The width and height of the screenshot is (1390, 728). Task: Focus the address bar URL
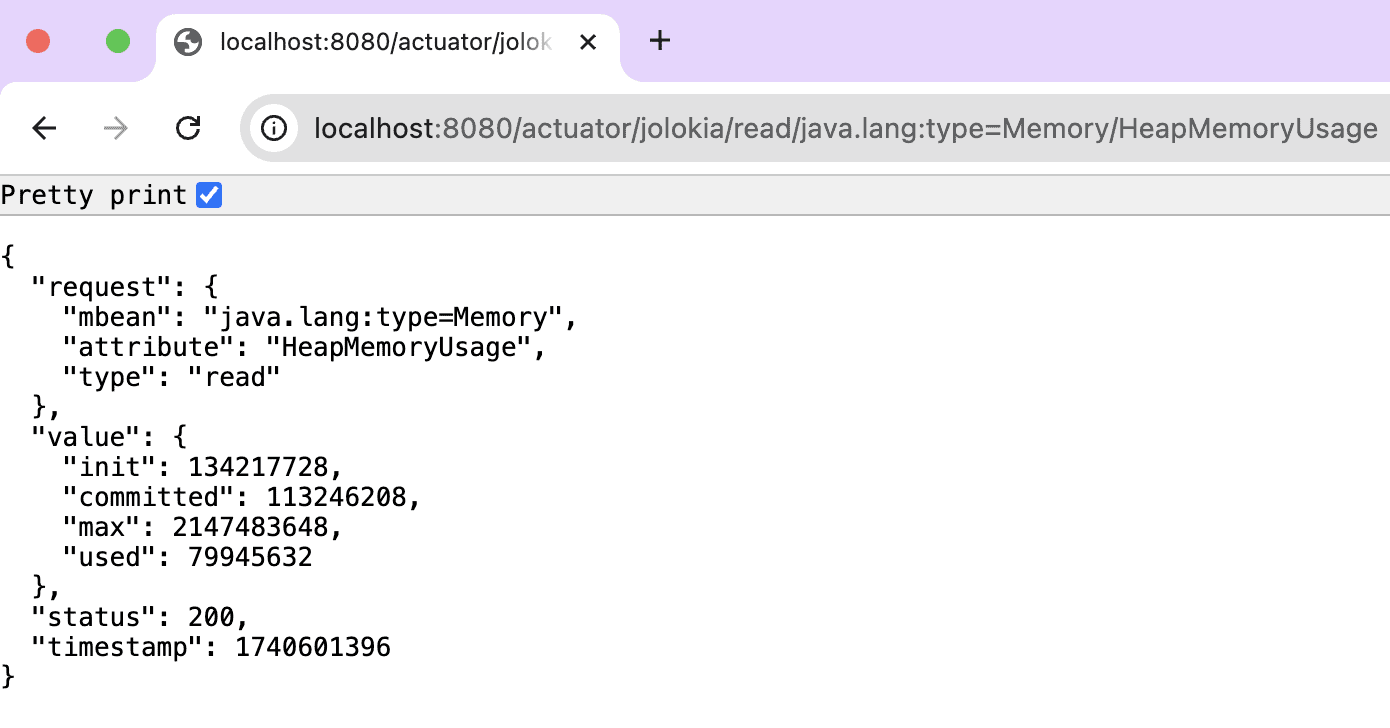click(845, 128)
